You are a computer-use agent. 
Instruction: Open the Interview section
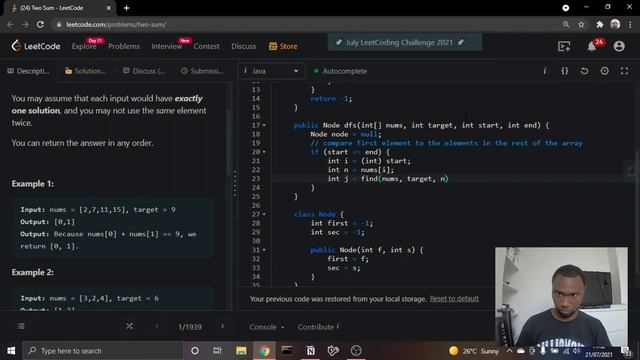click(x=167, y=46)
